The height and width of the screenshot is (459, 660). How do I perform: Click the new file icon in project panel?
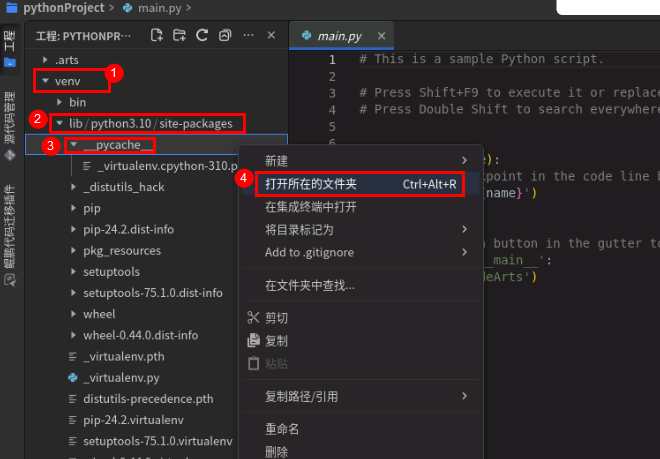coord(157,35)
